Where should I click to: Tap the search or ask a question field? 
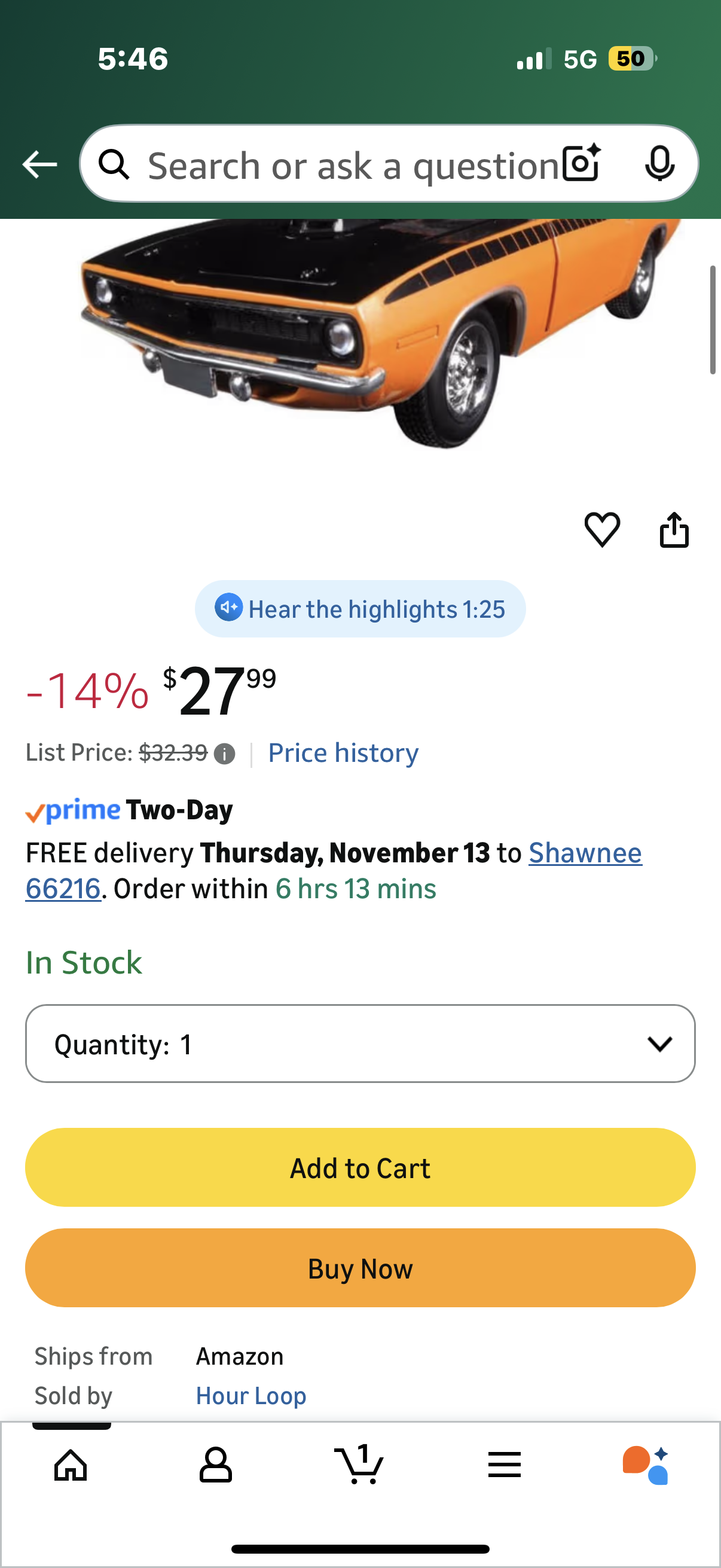coord(353,165)
